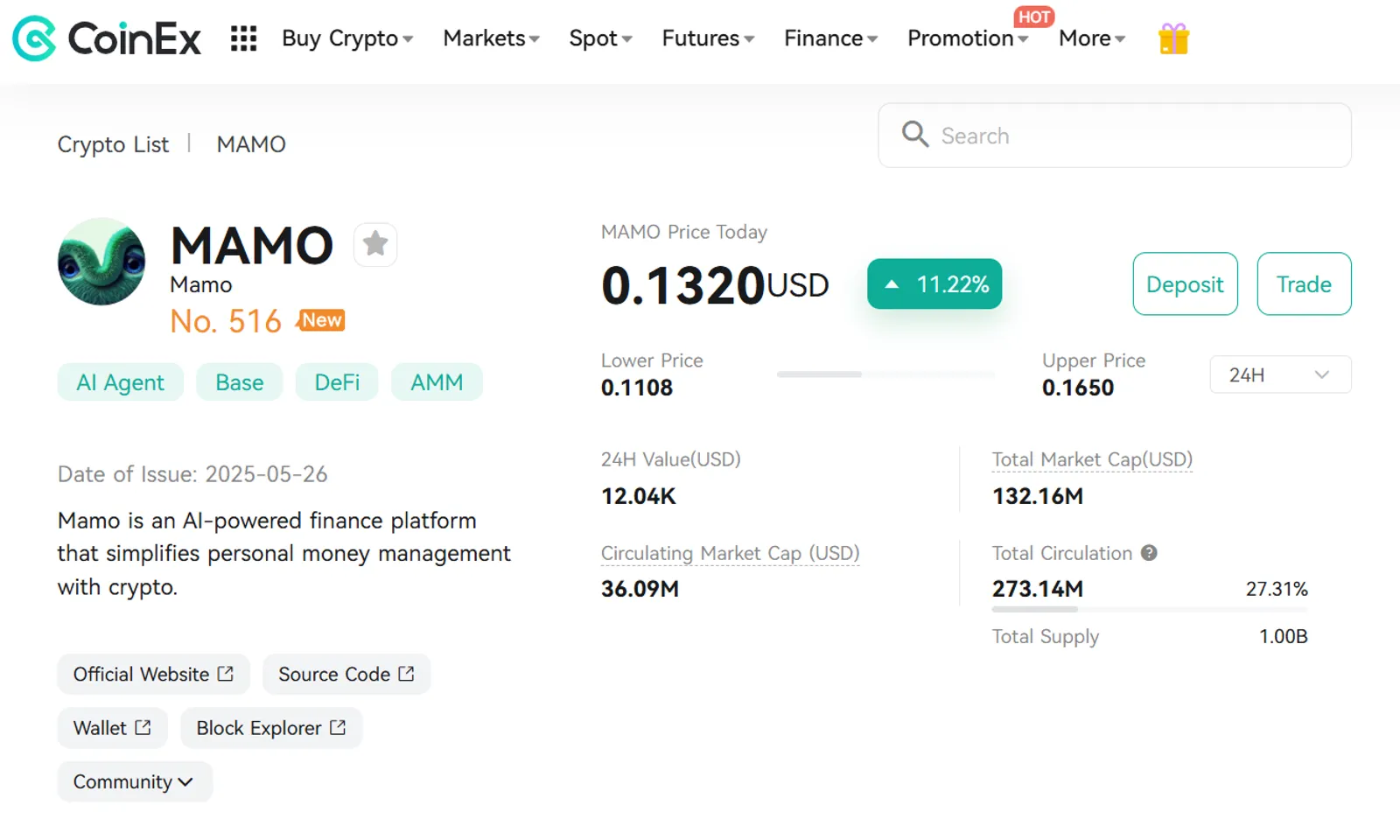
Task: Open the Block Explorer link
Action: [x=271, y=728]
